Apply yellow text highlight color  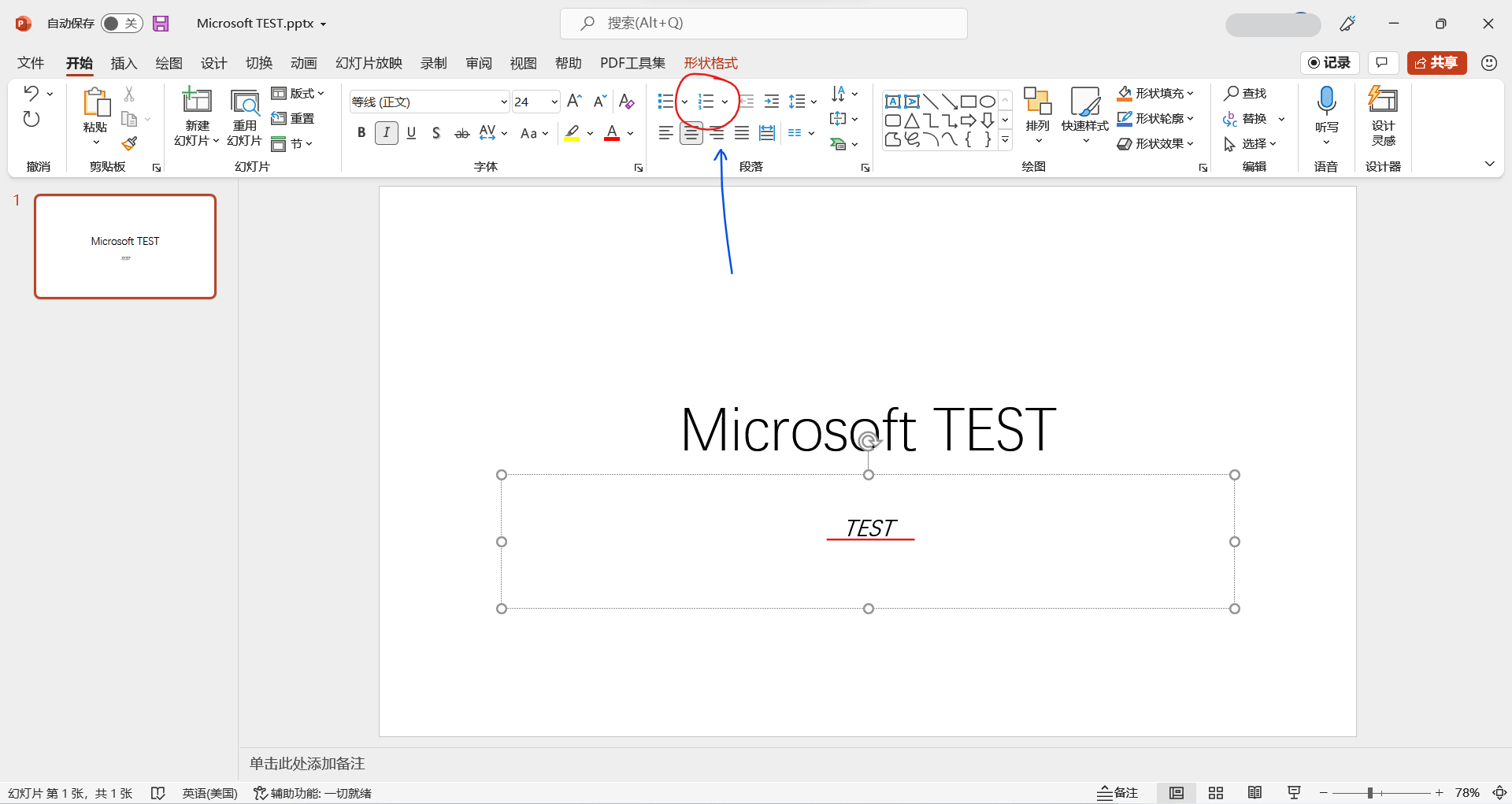[x=572, y=133]
